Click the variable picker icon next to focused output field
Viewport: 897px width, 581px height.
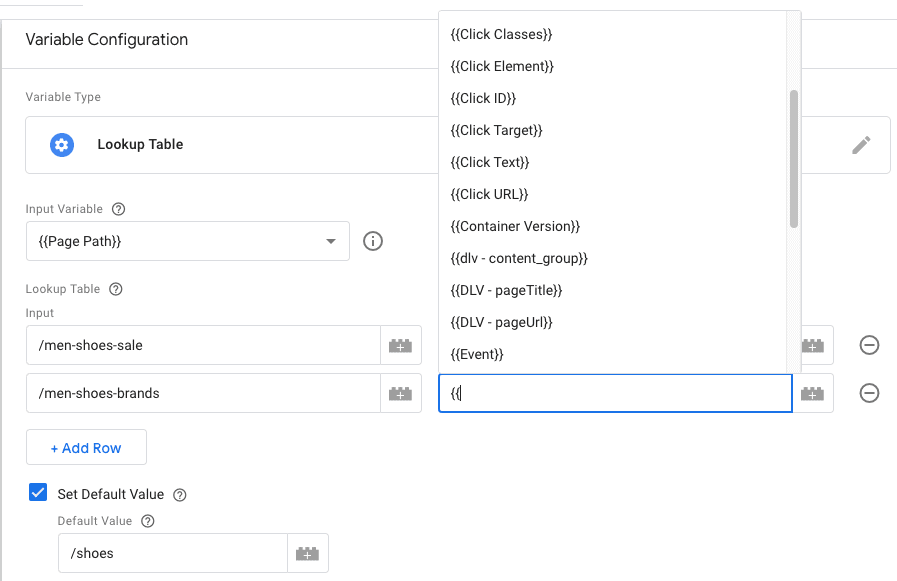tap(812, 393)
